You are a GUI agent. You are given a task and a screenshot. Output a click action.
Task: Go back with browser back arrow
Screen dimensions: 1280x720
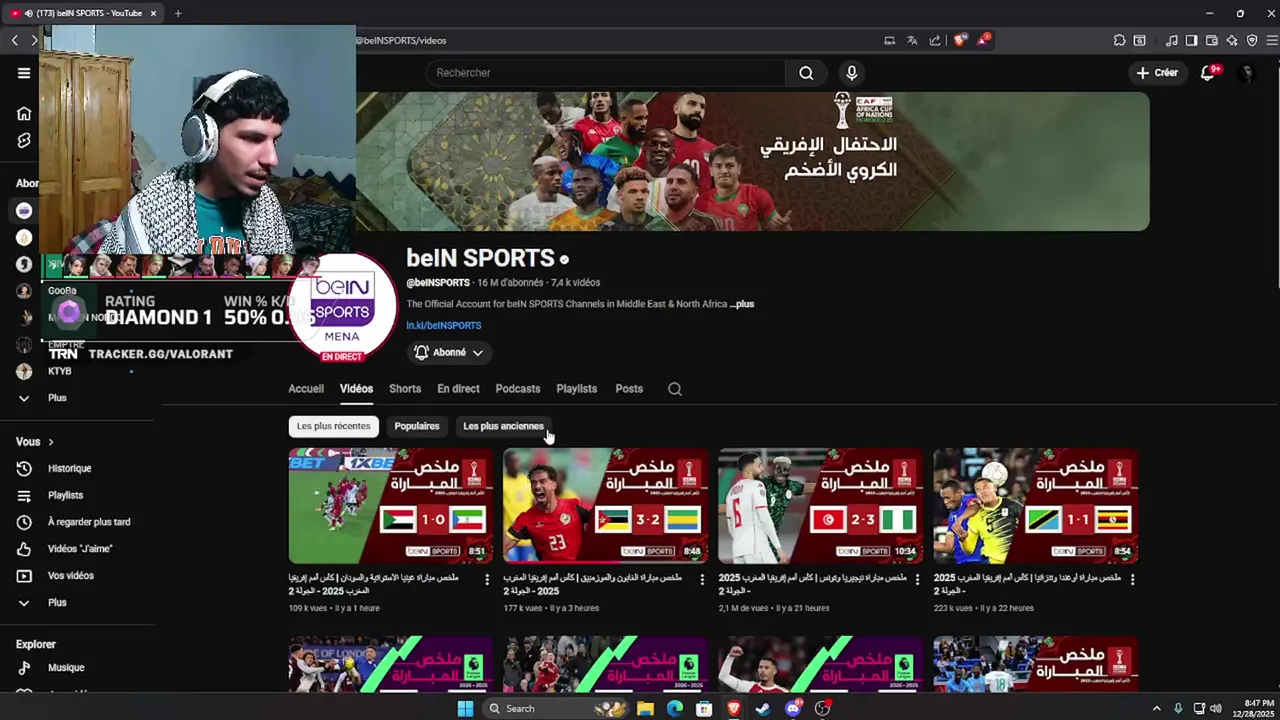point(14,40)
